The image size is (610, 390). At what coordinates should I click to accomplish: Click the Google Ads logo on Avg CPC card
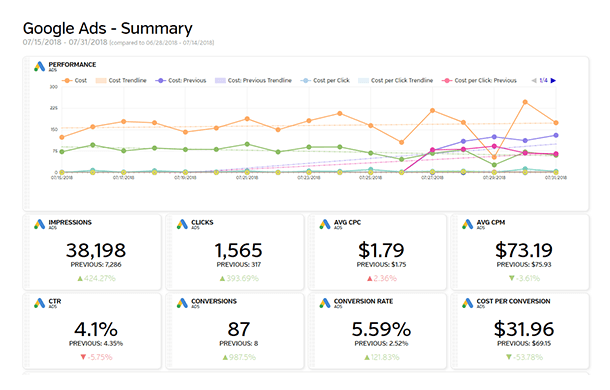325,224
